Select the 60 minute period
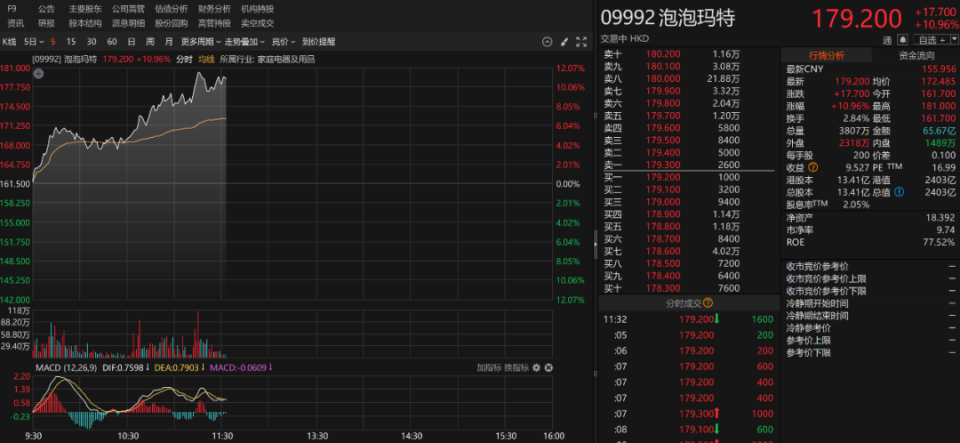The height and width of the screenshot is (443, 960). pyautogui.click(x=111, y=42)
